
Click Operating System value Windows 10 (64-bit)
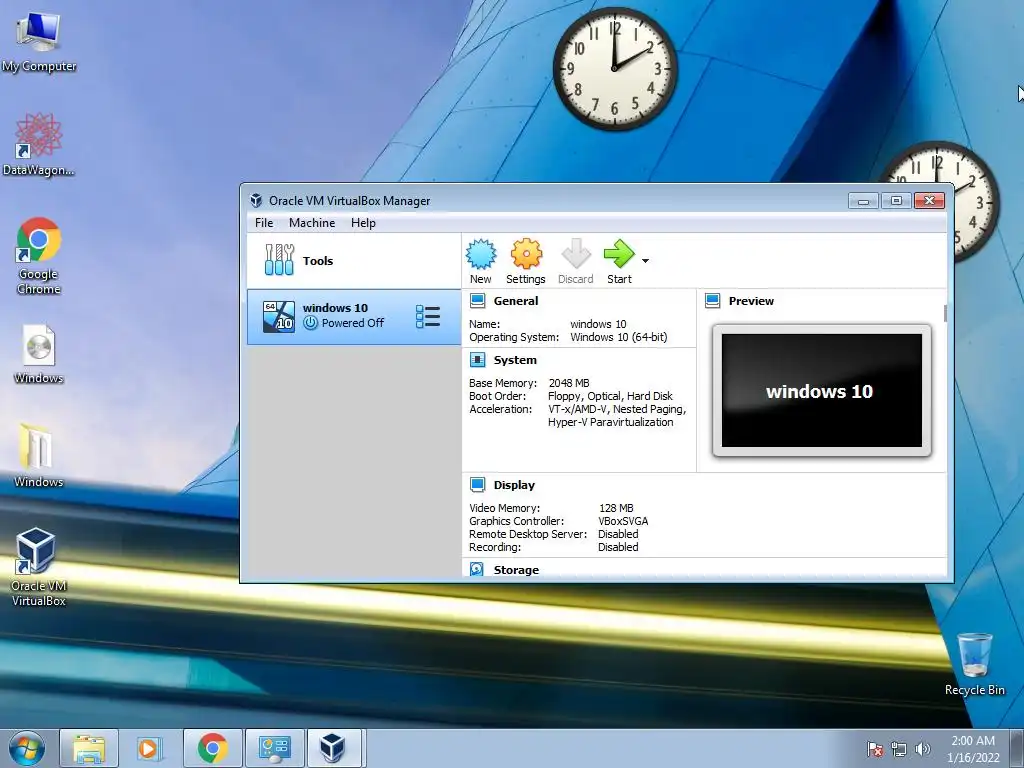point(618,337)
